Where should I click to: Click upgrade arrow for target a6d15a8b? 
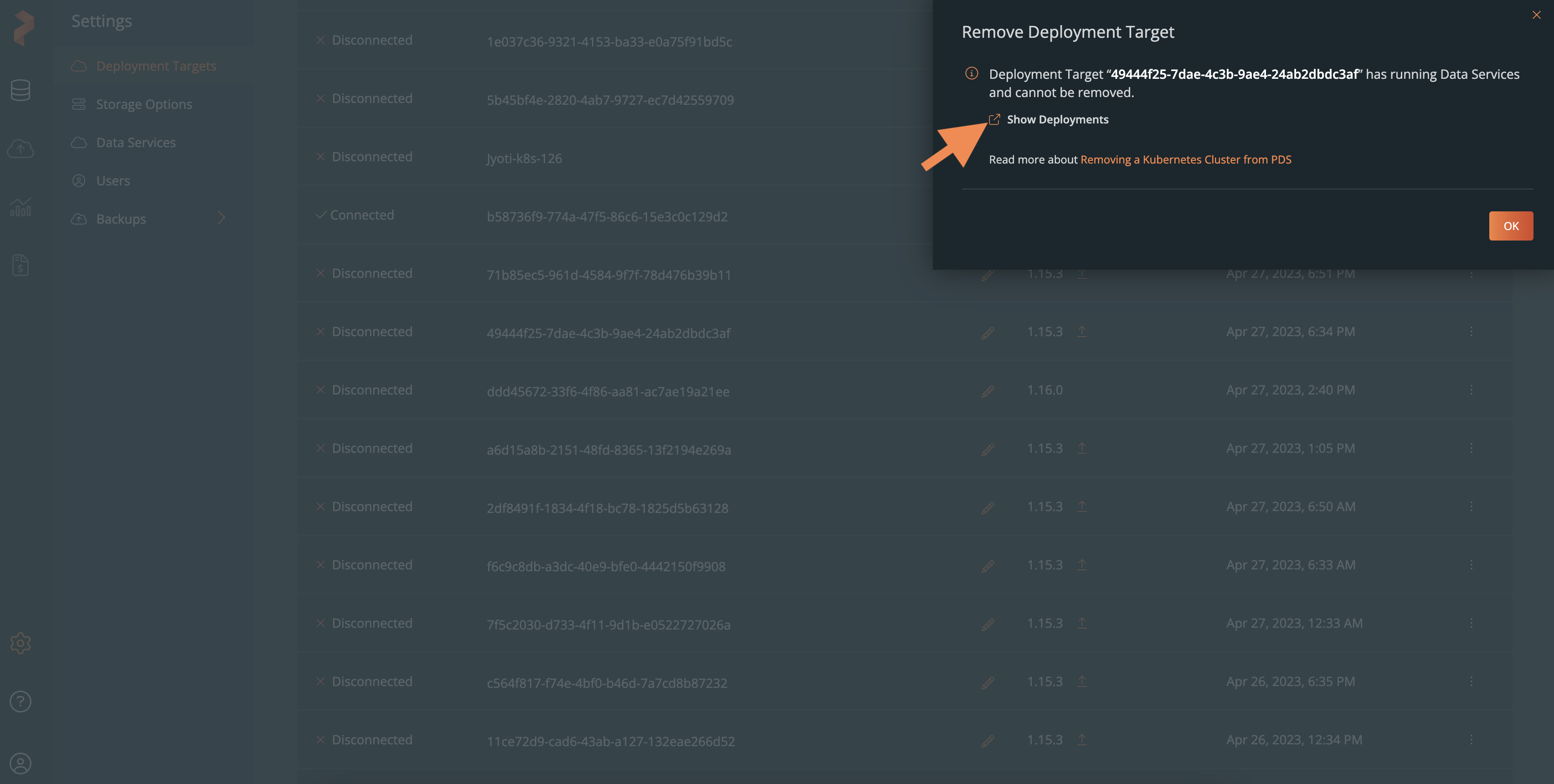tap(1082, 448)
